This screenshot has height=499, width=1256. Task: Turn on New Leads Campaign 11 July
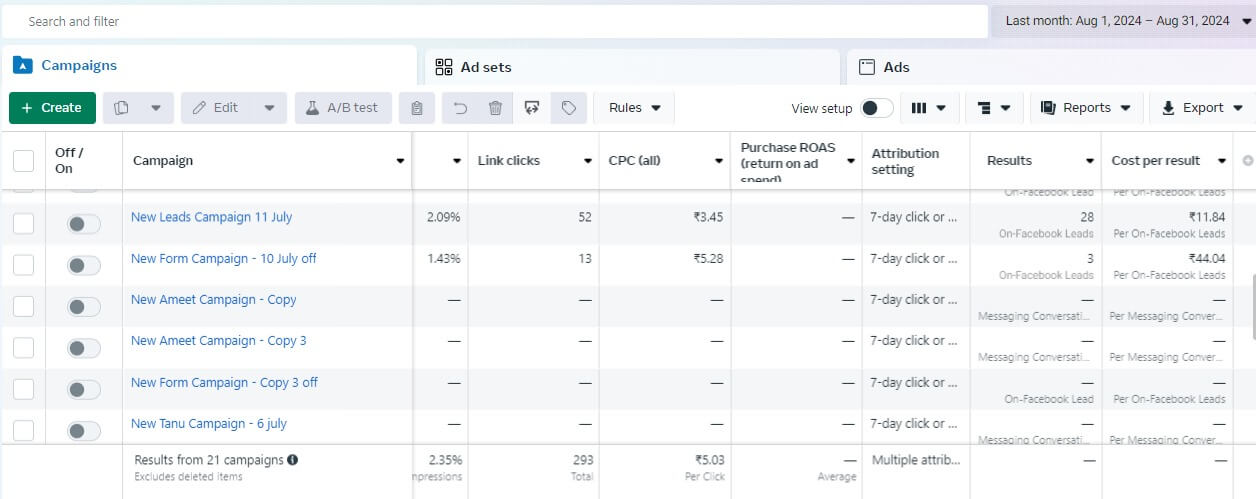(x=84, y=224)
